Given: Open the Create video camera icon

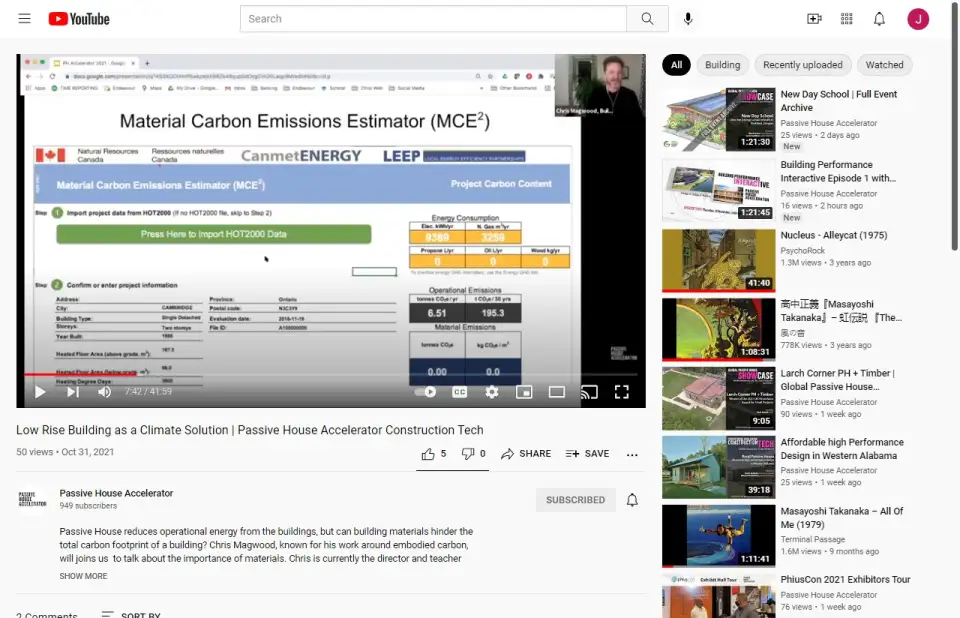Looking at the screenshot, I should [x=814, y=19].
